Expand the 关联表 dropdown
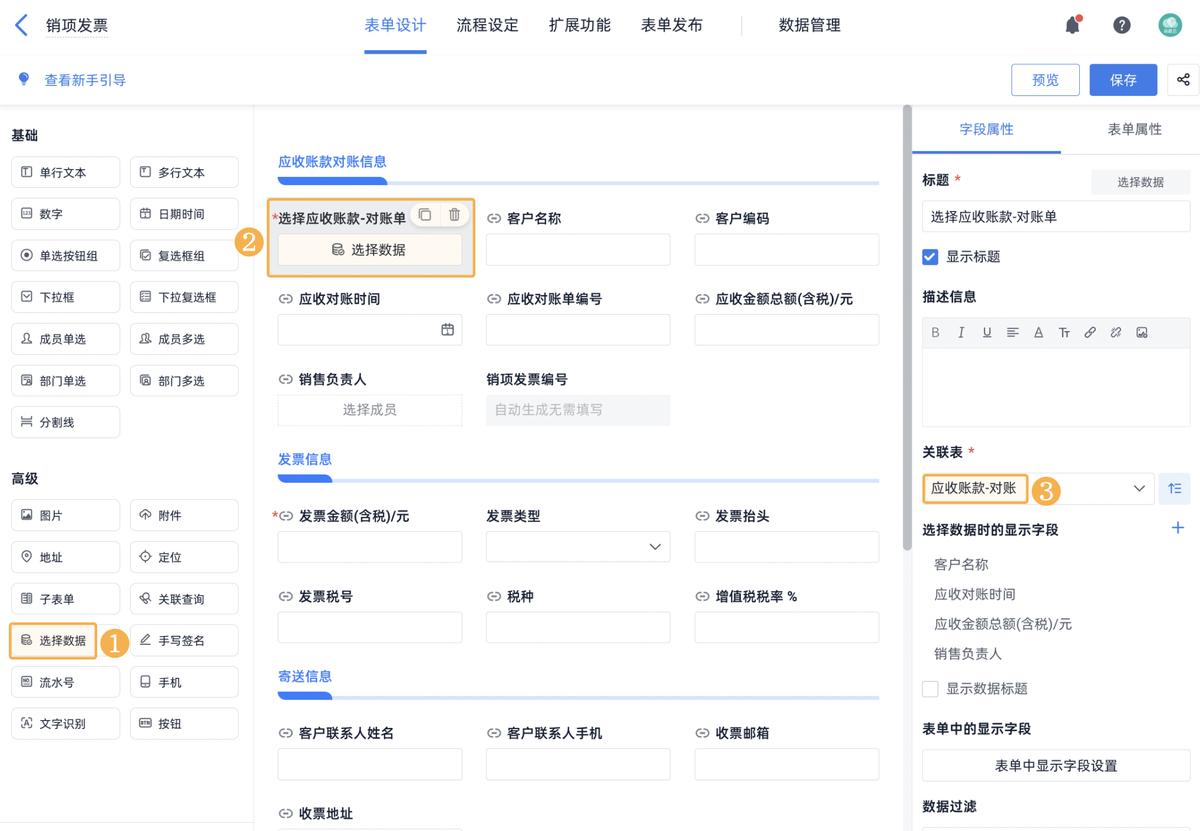Viewport: 1200px width, 831px height. 1138,488
